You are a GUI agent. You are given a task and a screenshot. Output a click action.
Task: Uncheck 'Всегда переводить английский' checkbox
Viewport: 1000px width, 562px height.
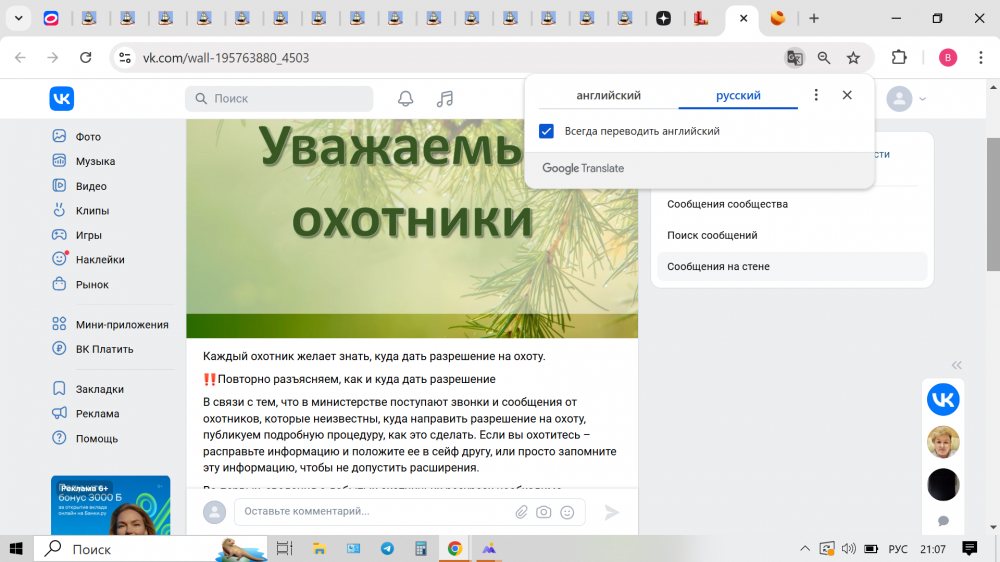click(546, 131)
